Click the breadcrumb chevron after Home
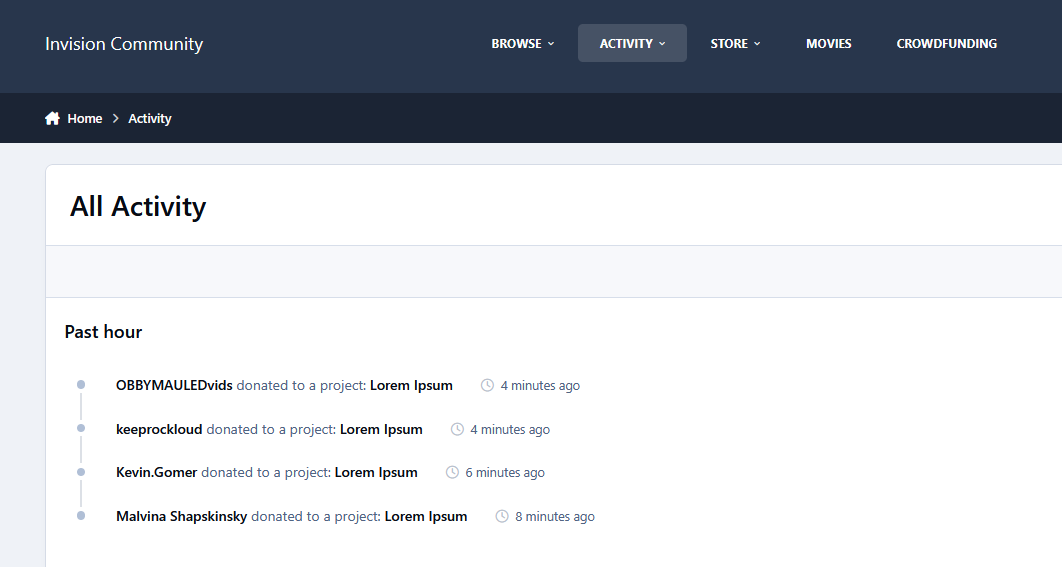The width and height of the screenshot is (1062, 567). (x=115, y=119)
